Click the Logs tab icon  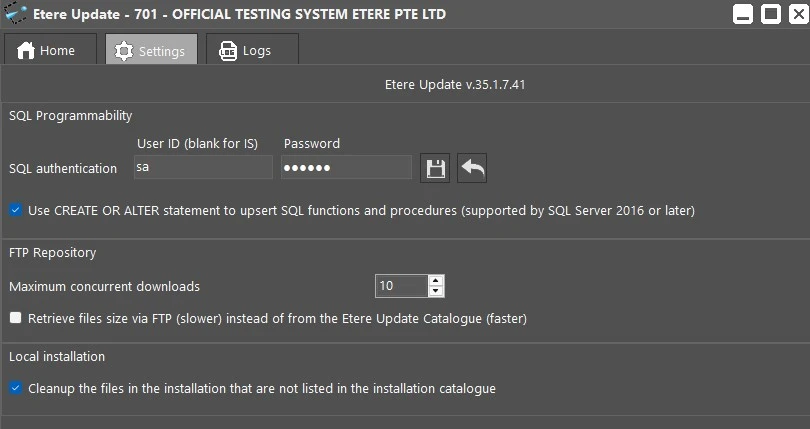[228, 51]
